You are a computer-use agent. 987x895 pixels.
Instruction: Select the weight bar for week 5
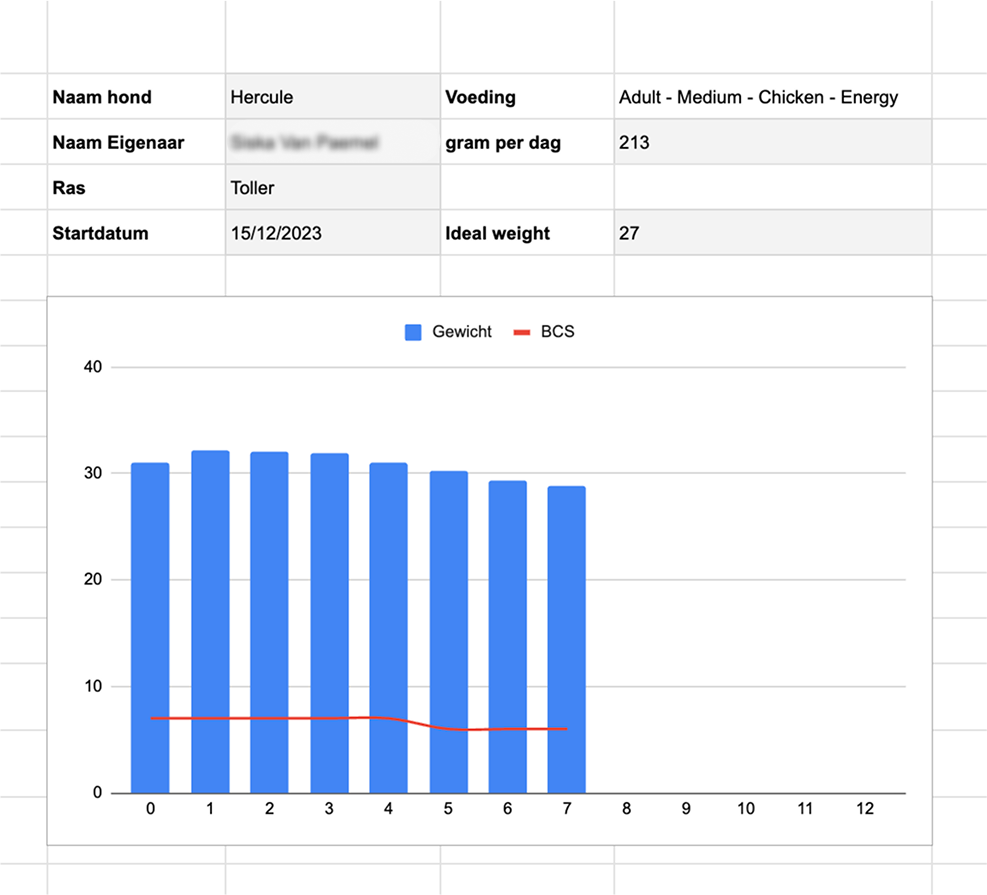pyautogui.click(x=449, y=632)
